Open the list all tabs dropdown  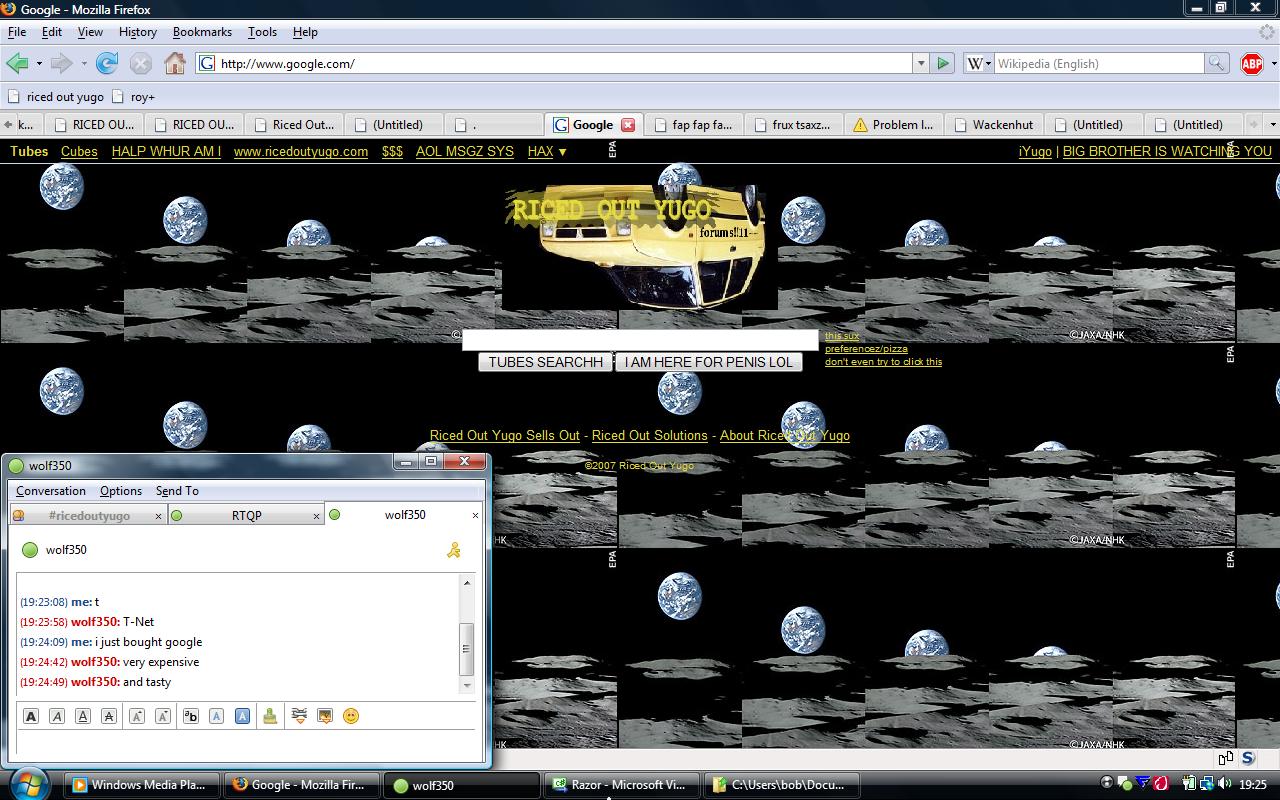(1271, 125)
